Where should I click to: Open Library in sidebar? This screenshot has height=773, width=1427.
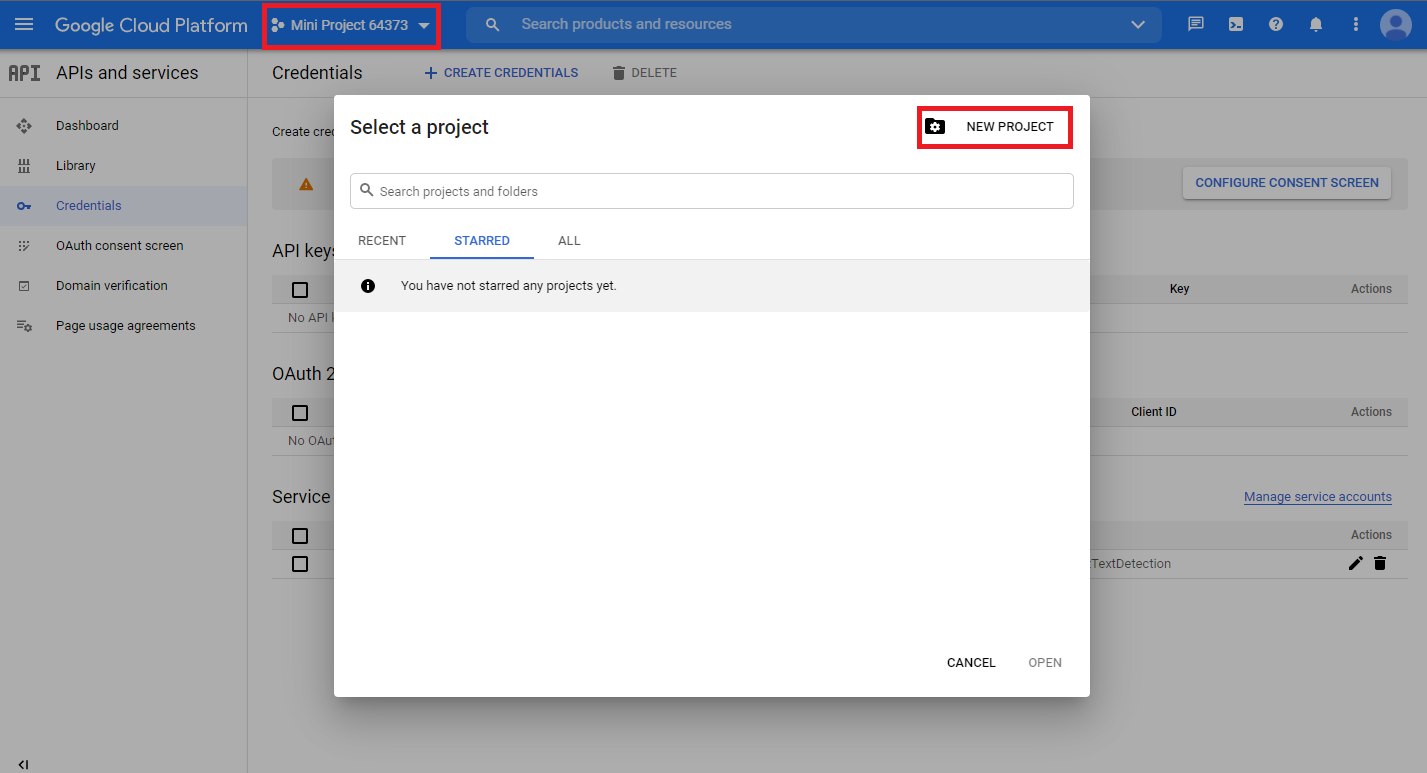[76, 166]
